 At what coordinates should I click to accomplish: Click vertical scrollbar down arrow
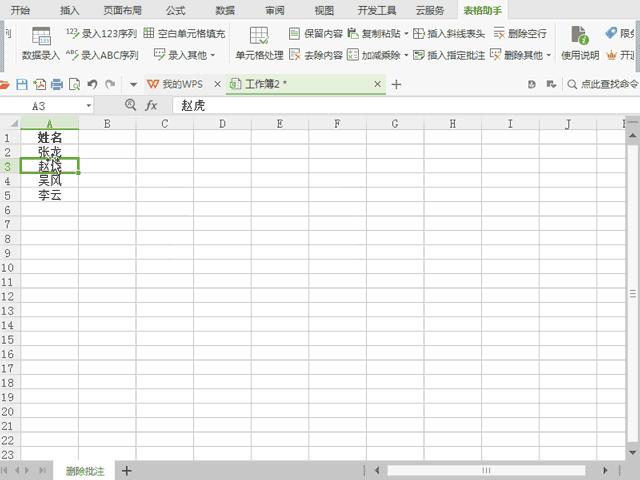click(633, 453)
